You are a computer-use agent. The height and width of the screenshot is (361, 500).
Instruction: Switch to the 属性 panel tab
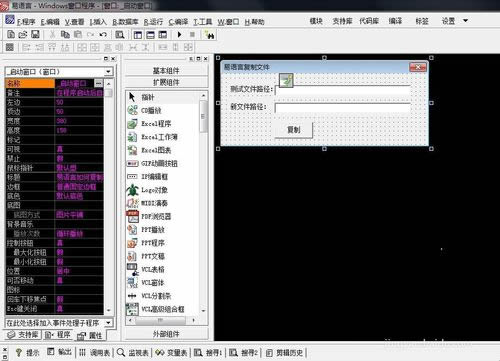[x=90, y=335]
